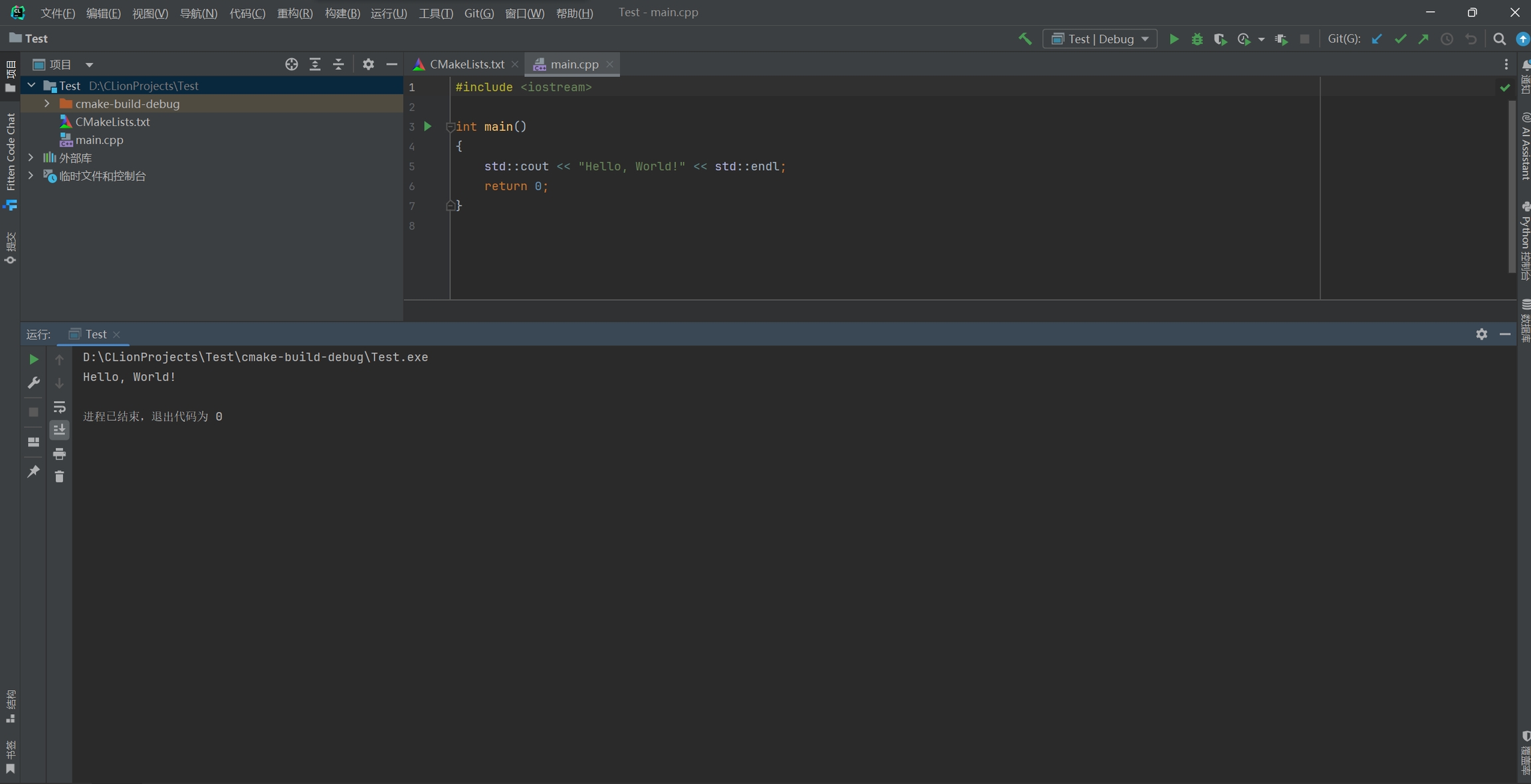Viewport: 1531px width, 784px height.
Task: Clear console output with the trash icon
Action: coord(59,476)
